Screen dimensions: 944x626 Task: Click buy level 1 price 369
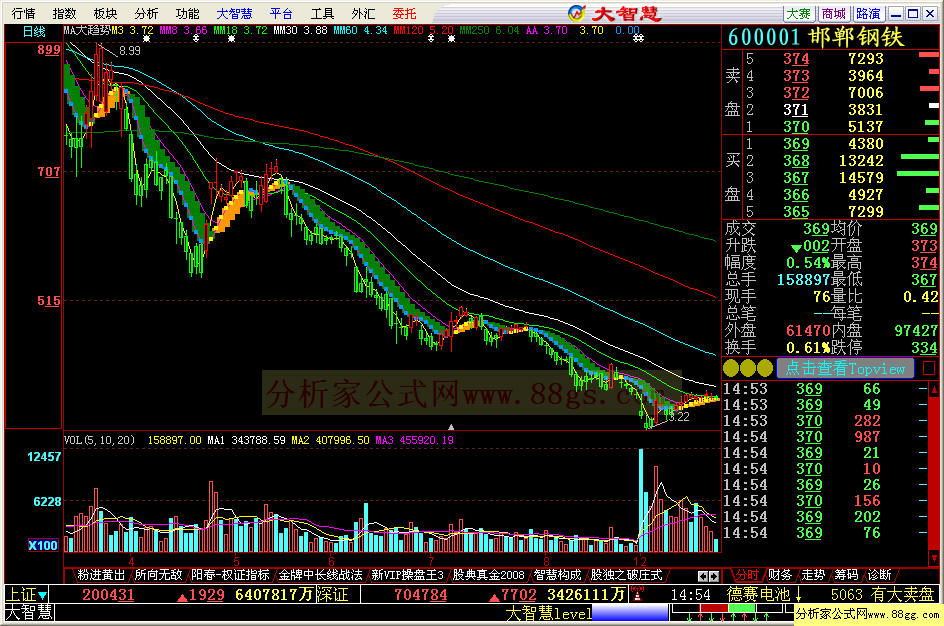coord(796,144)
